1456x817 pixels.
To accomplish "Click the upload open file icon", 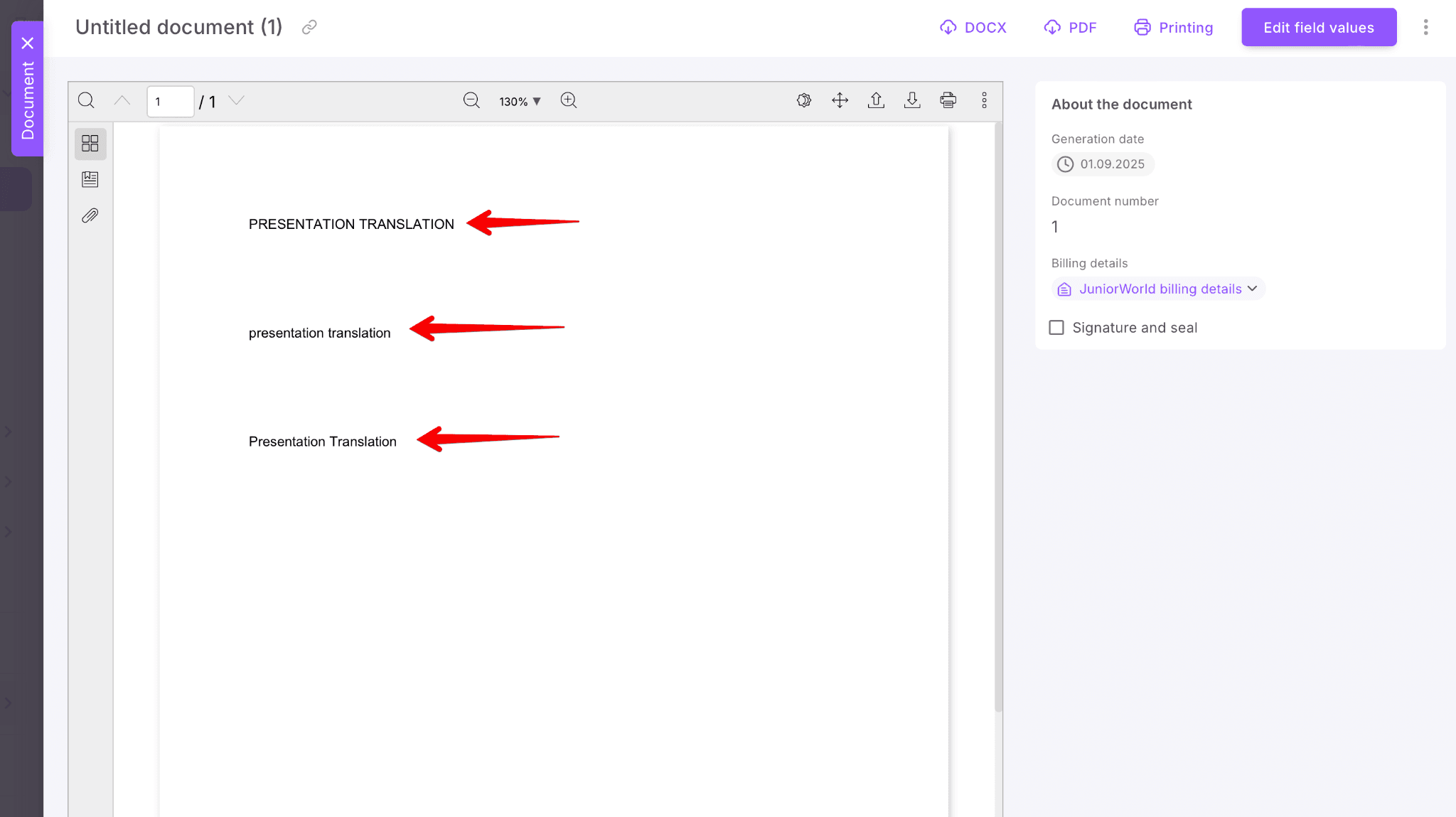I will pyautogui.click(x=876, y=100).
